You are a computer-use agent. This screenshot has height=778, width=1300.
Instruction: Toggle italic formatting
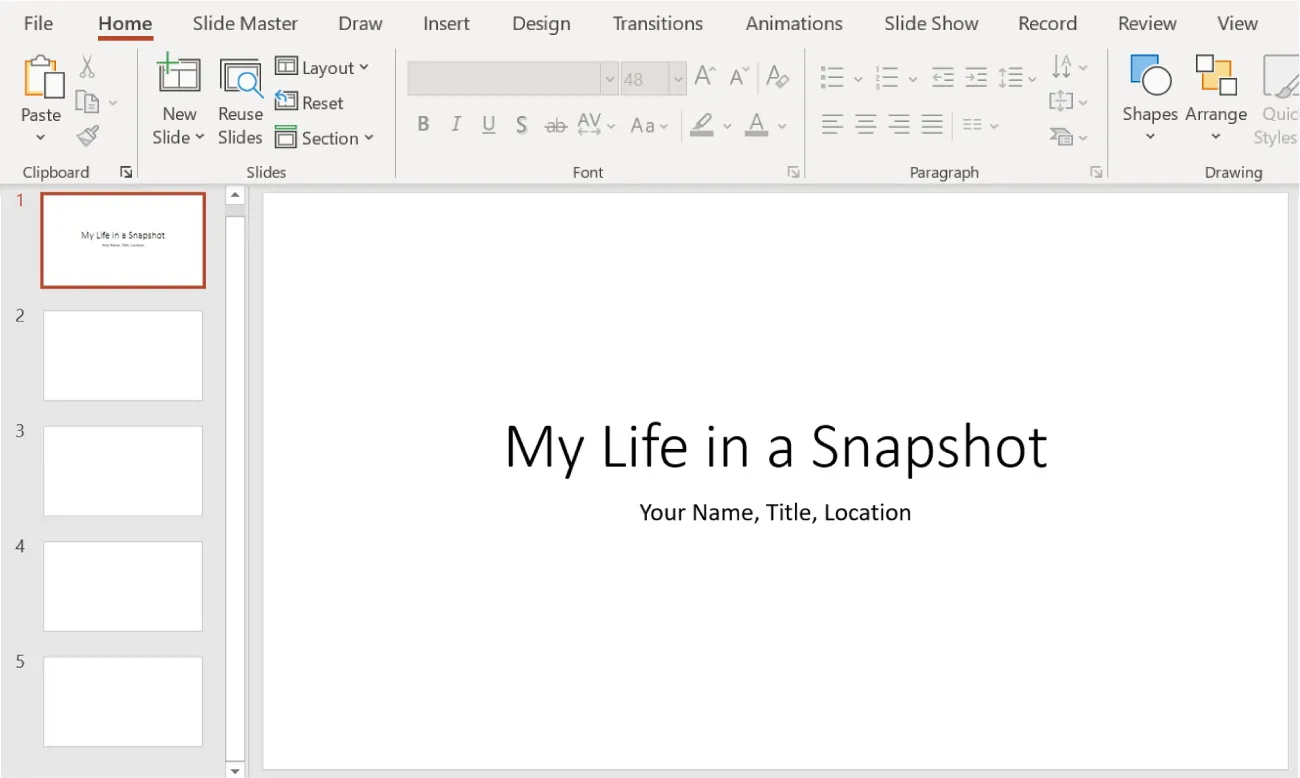[x=456, y=124]
